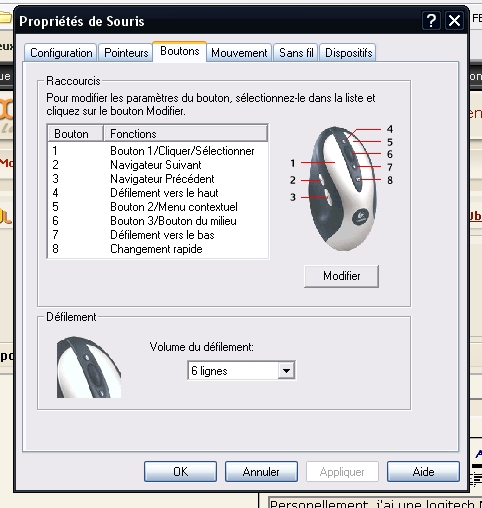Click the Annuler button
The height and width of the screenshot is (508, 482).
(x=261, y=472)
